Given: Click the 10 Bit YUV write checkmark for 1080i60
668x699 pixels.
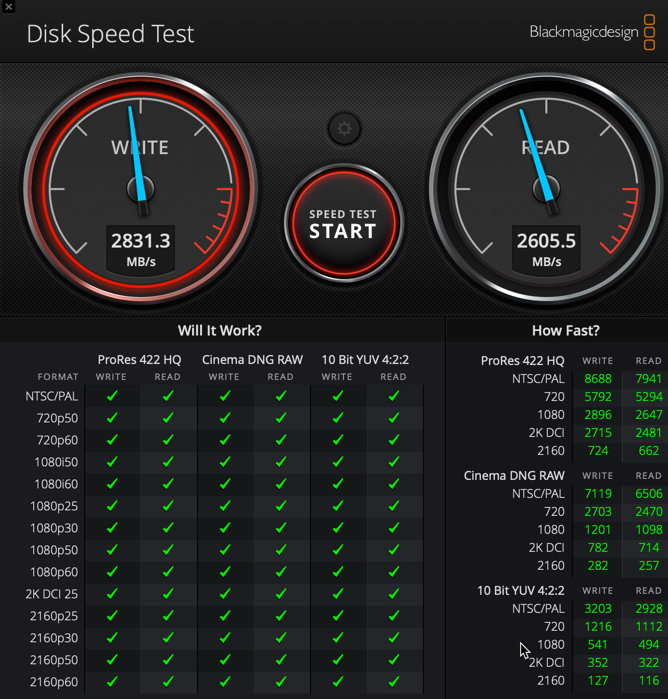Looking at the screenshot, I should (x=338, y=484).
